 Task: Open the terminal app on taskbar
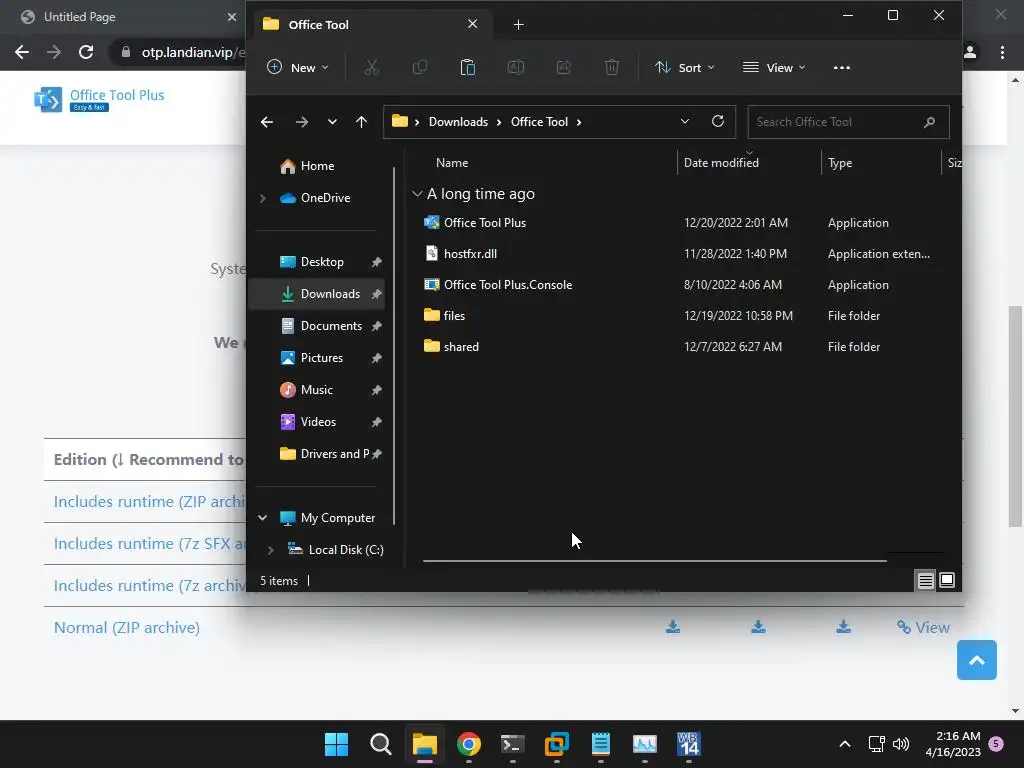click(x=512, y=744)
